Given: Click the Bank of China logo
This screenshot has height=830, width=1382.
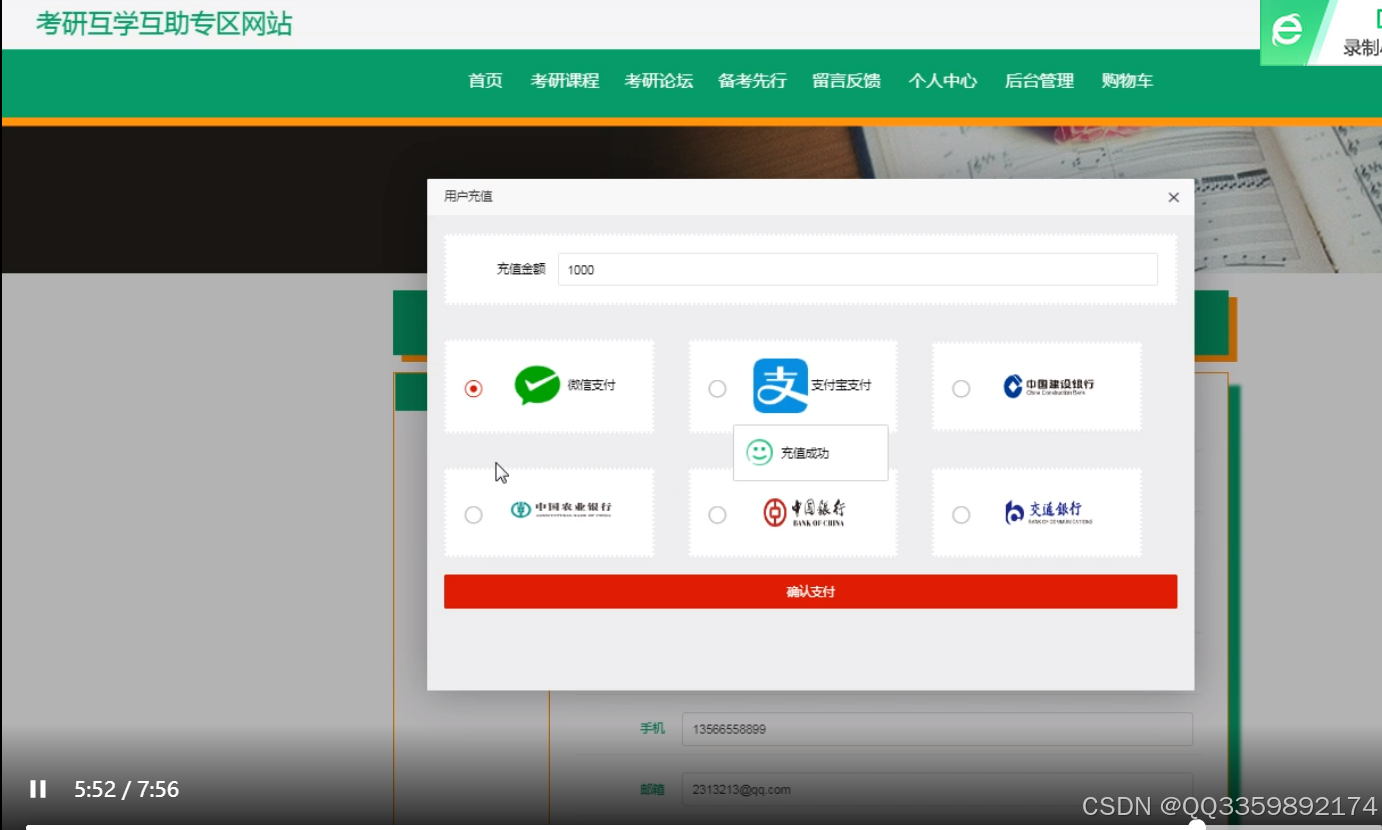Looking at the screenshot, I should tap(804, 512).
